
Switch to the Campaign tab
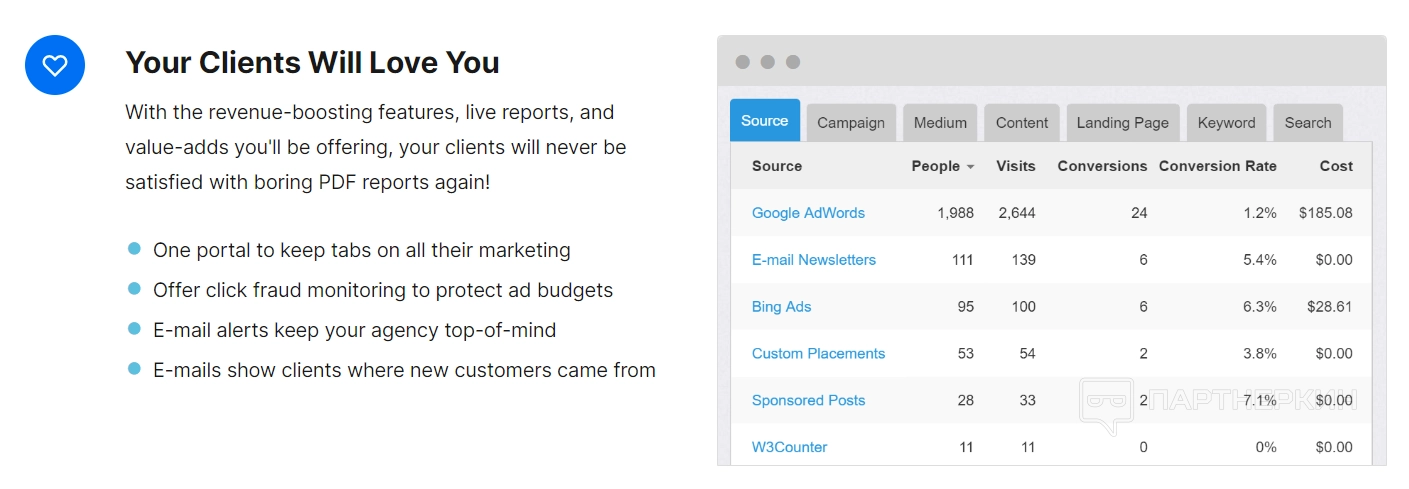(x=851, y=123)
